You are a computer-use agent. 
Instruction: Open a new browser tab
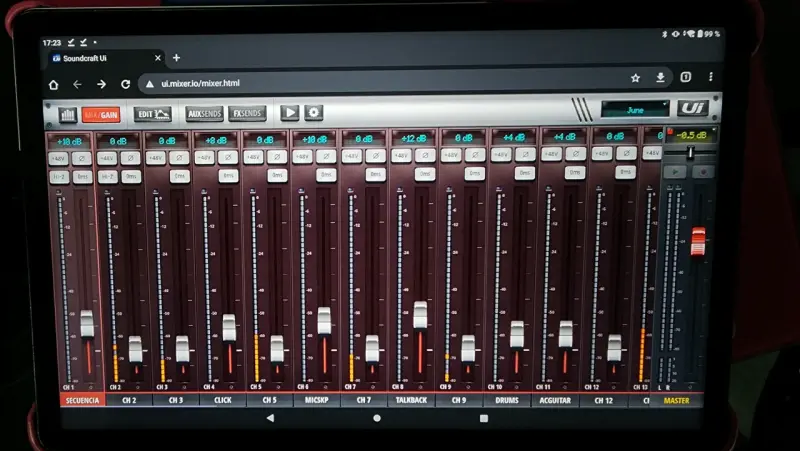pyautogui.click(x=177, y=58)
